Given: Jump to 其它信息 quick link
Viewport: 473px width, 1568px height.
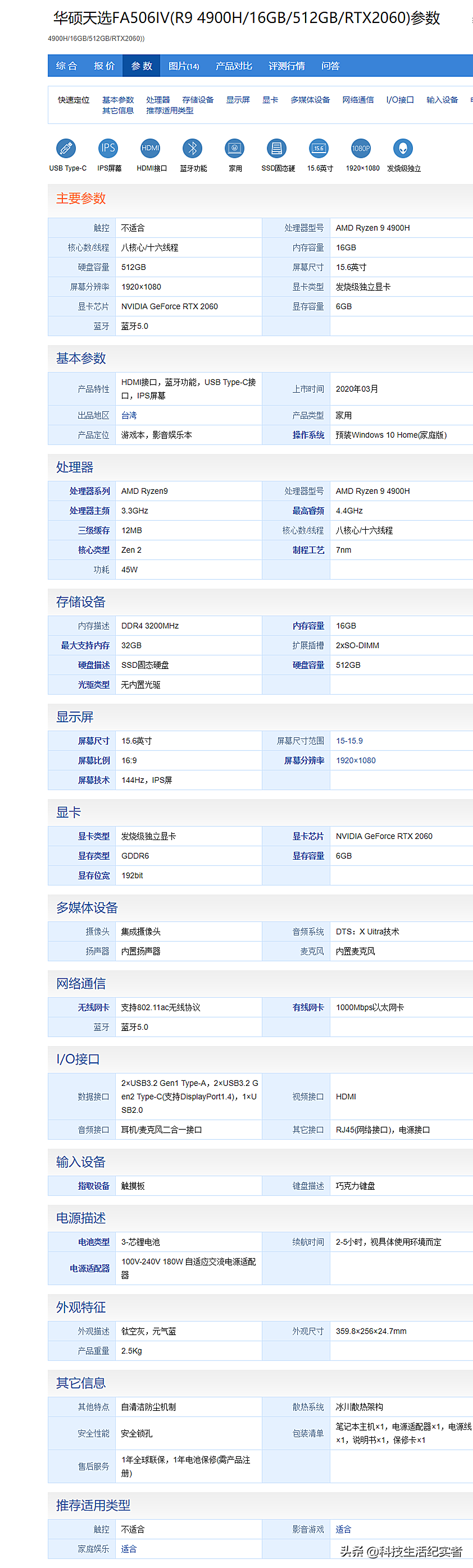Looking at the screenshot, I should coord(117,111).
